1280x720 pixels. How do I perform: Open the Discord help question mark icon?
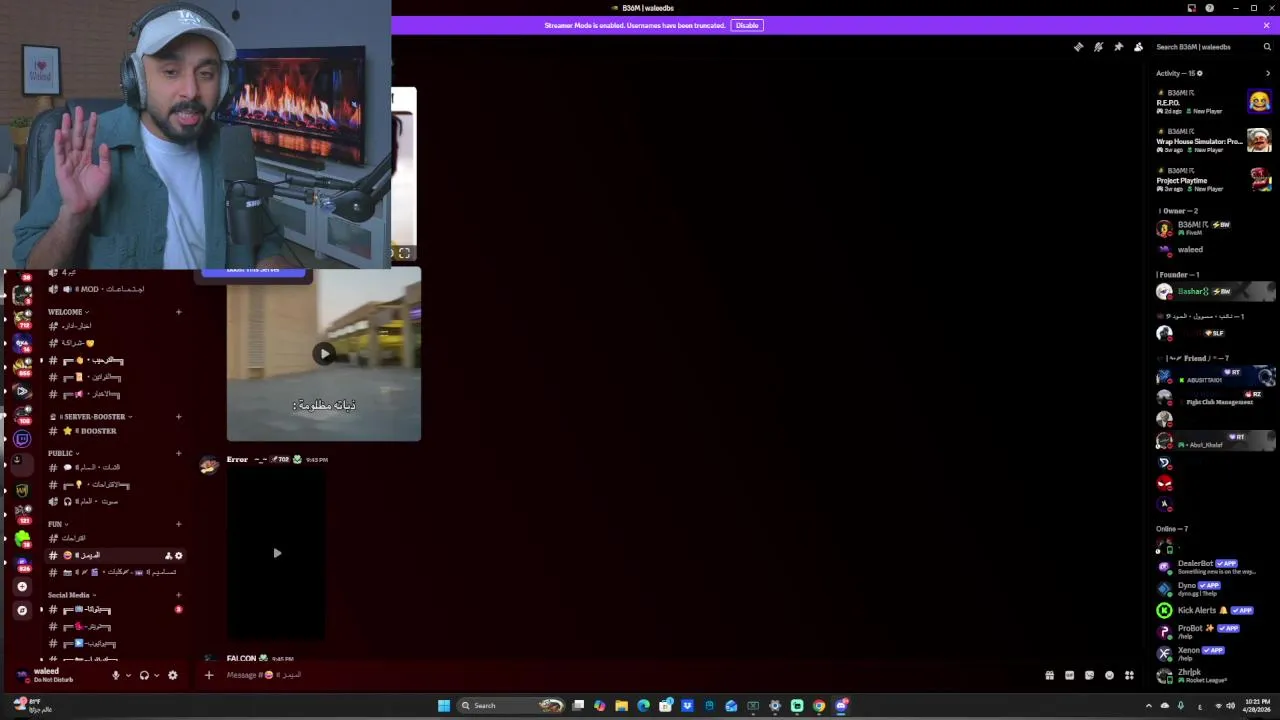point(1210,8)
